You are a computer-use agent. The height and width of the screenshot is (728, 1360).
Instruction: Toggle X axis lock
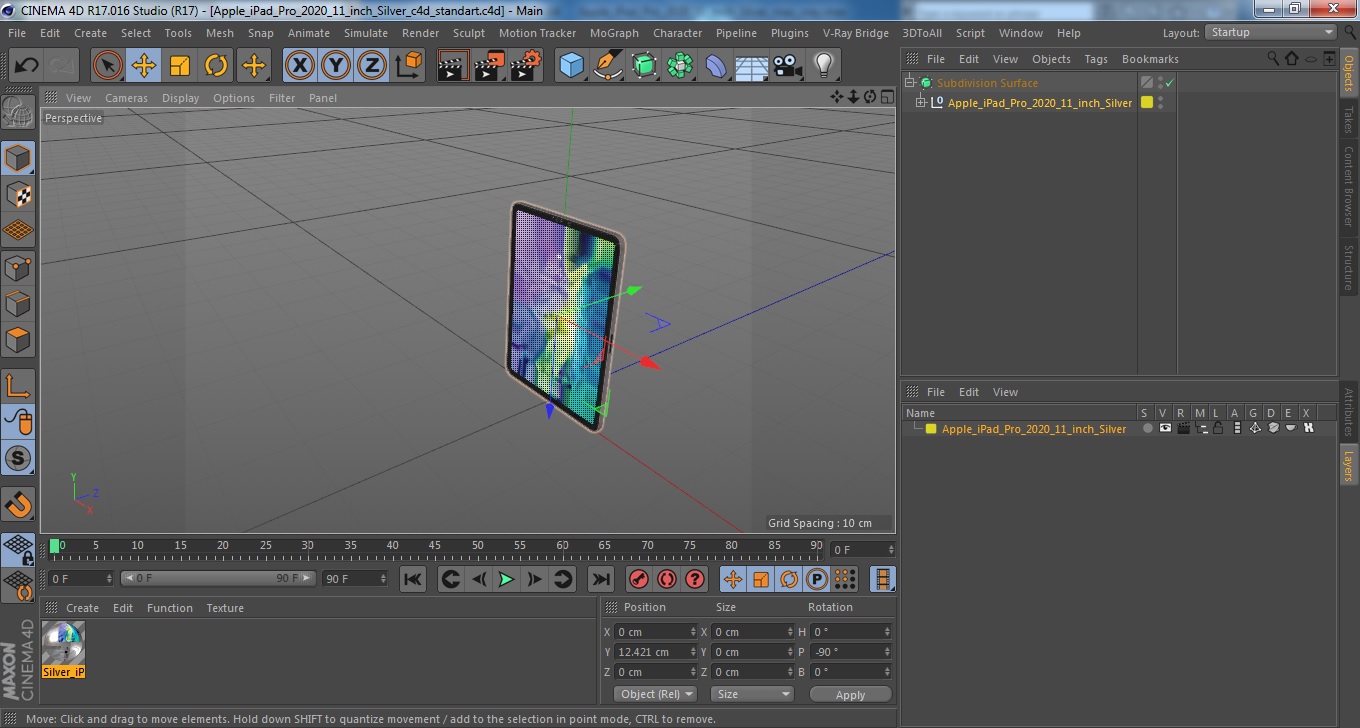[x=299, y=66]
